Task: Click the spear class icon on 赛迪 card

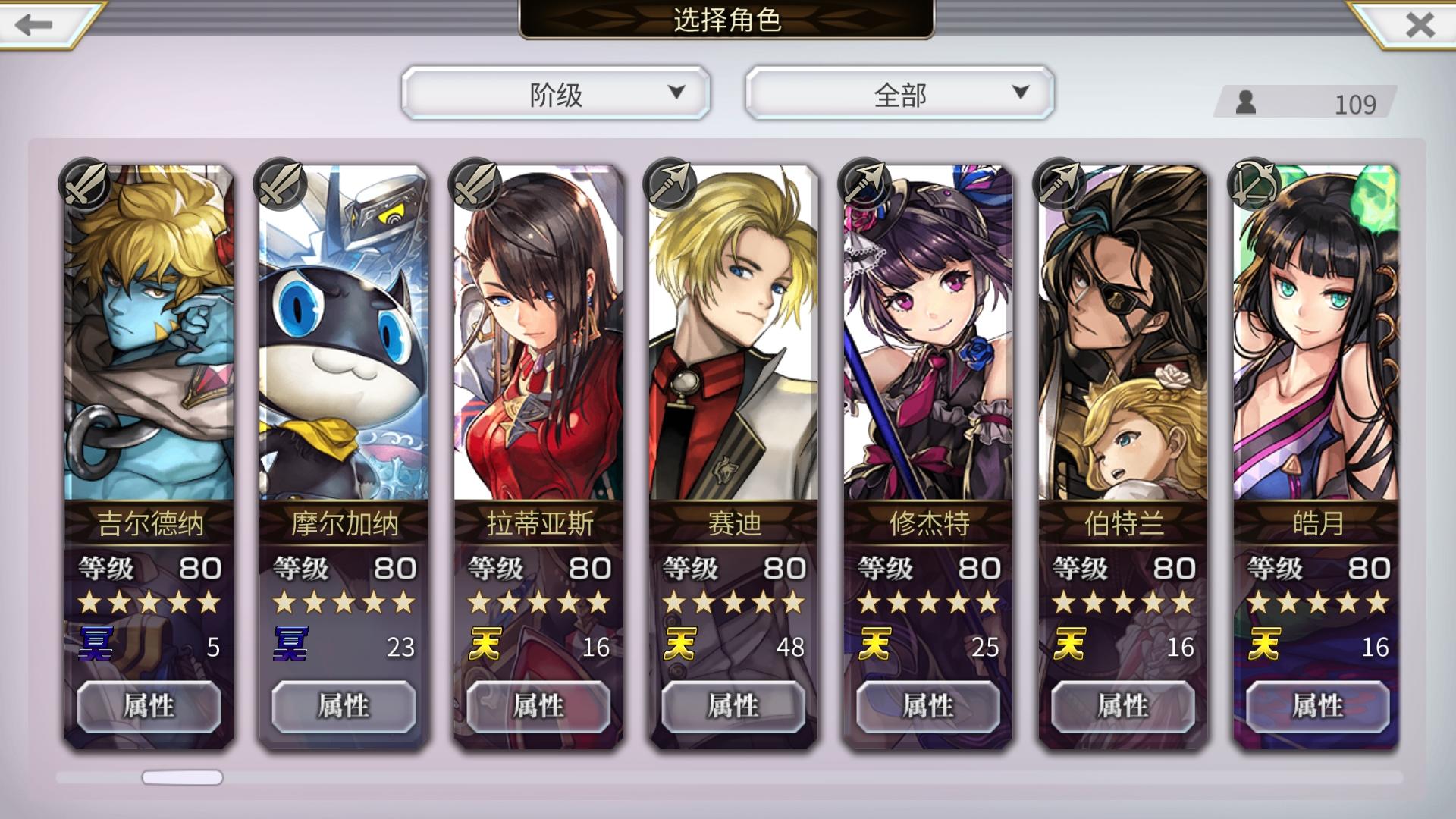Action: tap(669, 184)
